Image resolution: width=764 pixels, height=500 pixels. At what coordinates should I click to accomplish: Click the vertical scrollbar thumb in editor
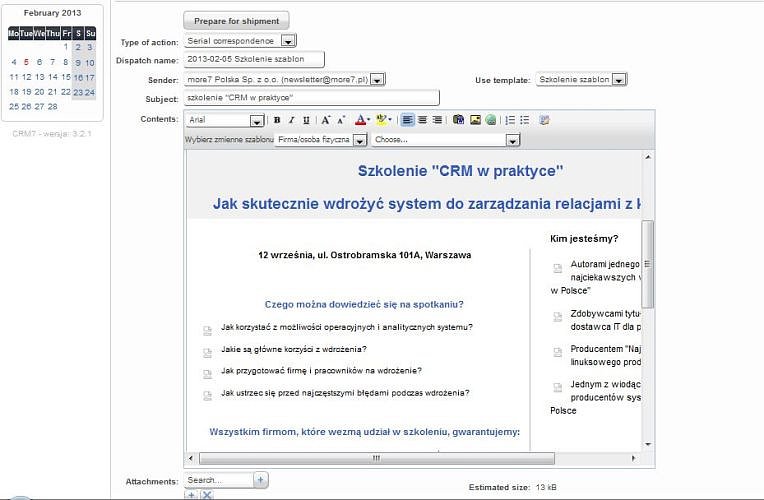(x=648, y=264)
